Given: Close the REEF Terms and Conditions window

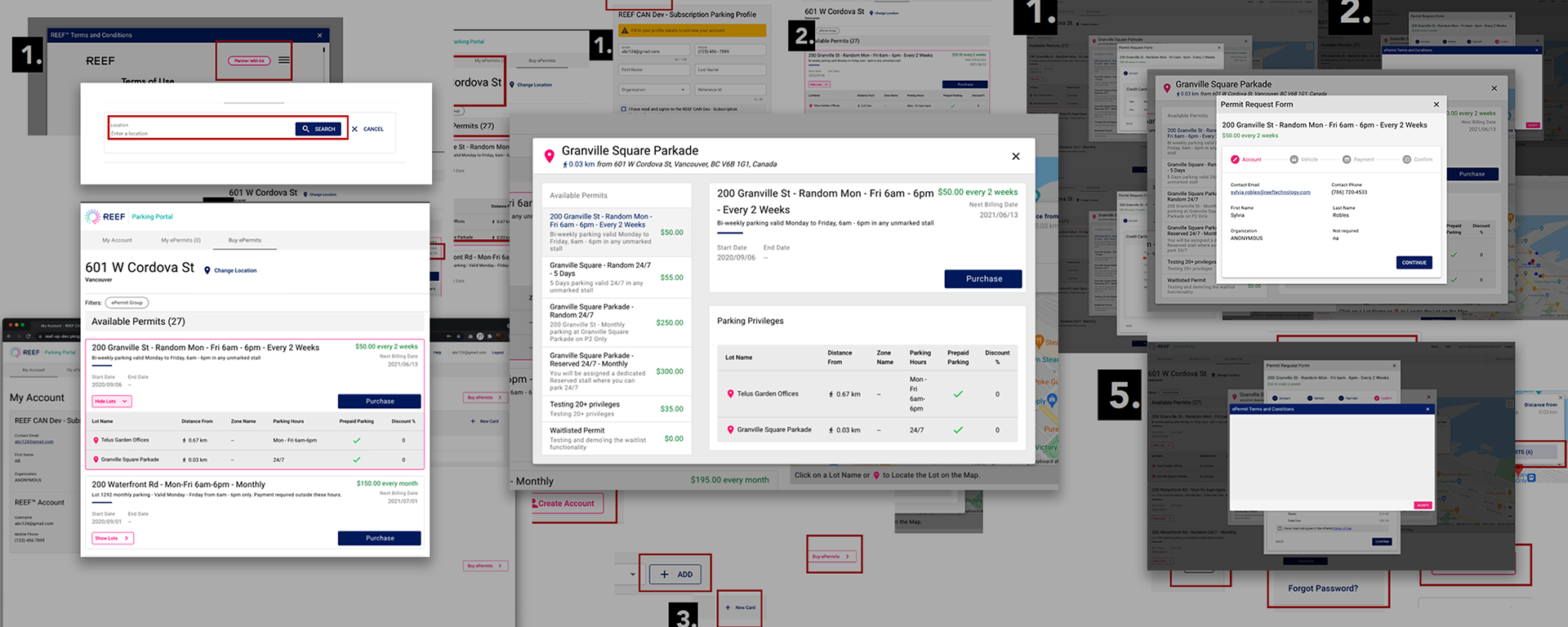Looking at the screenshot, I should pyautogui.click(x=319, y=35).
